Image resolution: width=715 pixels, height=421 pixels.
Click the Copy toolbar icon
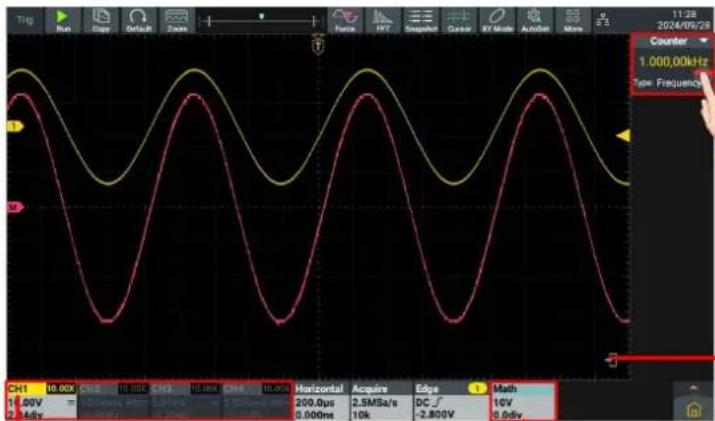pyautogui.click(x=101, y=21)
